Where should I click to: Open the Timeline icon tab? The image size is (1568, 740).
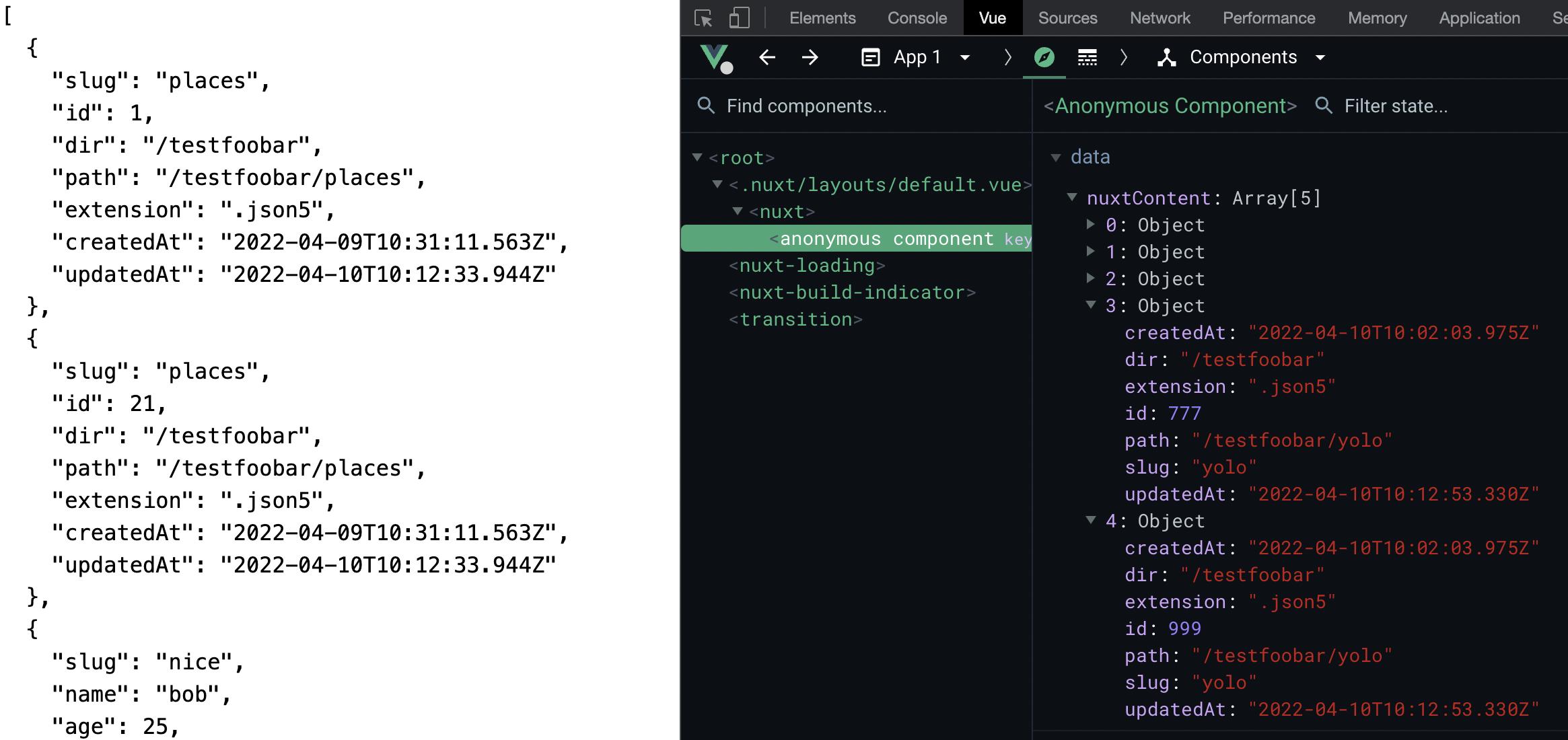click(x=1087, y=58)
